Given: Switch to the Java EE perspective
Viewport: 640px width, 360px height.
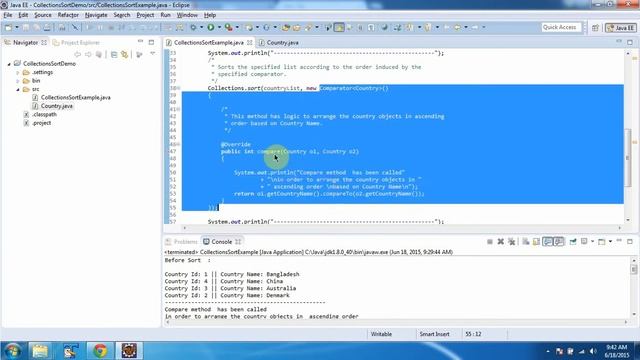Looking at the screenshot, I should click(621, 28).
